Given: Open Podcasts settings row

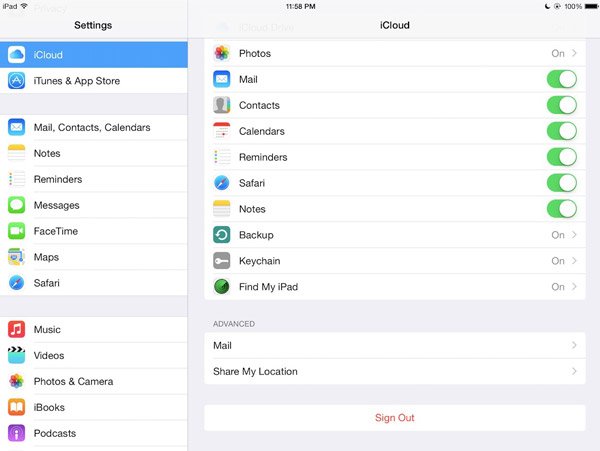Looking at the screenshot, I should click(94, 433).
